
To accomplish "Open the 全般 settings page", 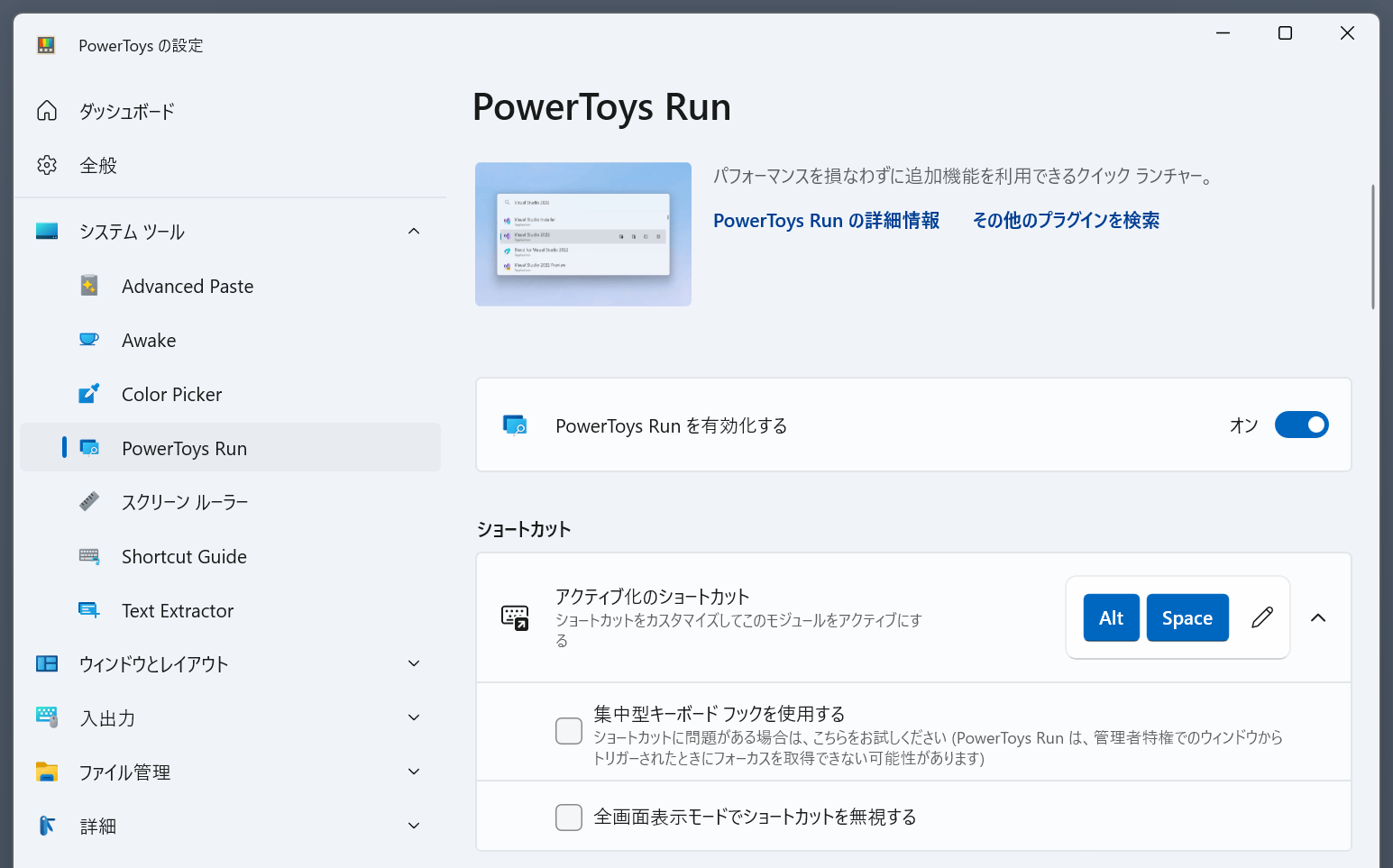I will coord(98,165).
